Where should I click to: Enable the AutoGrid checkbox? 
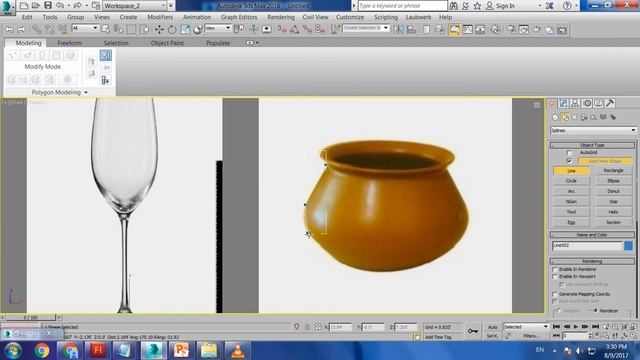tap(569, 153)
